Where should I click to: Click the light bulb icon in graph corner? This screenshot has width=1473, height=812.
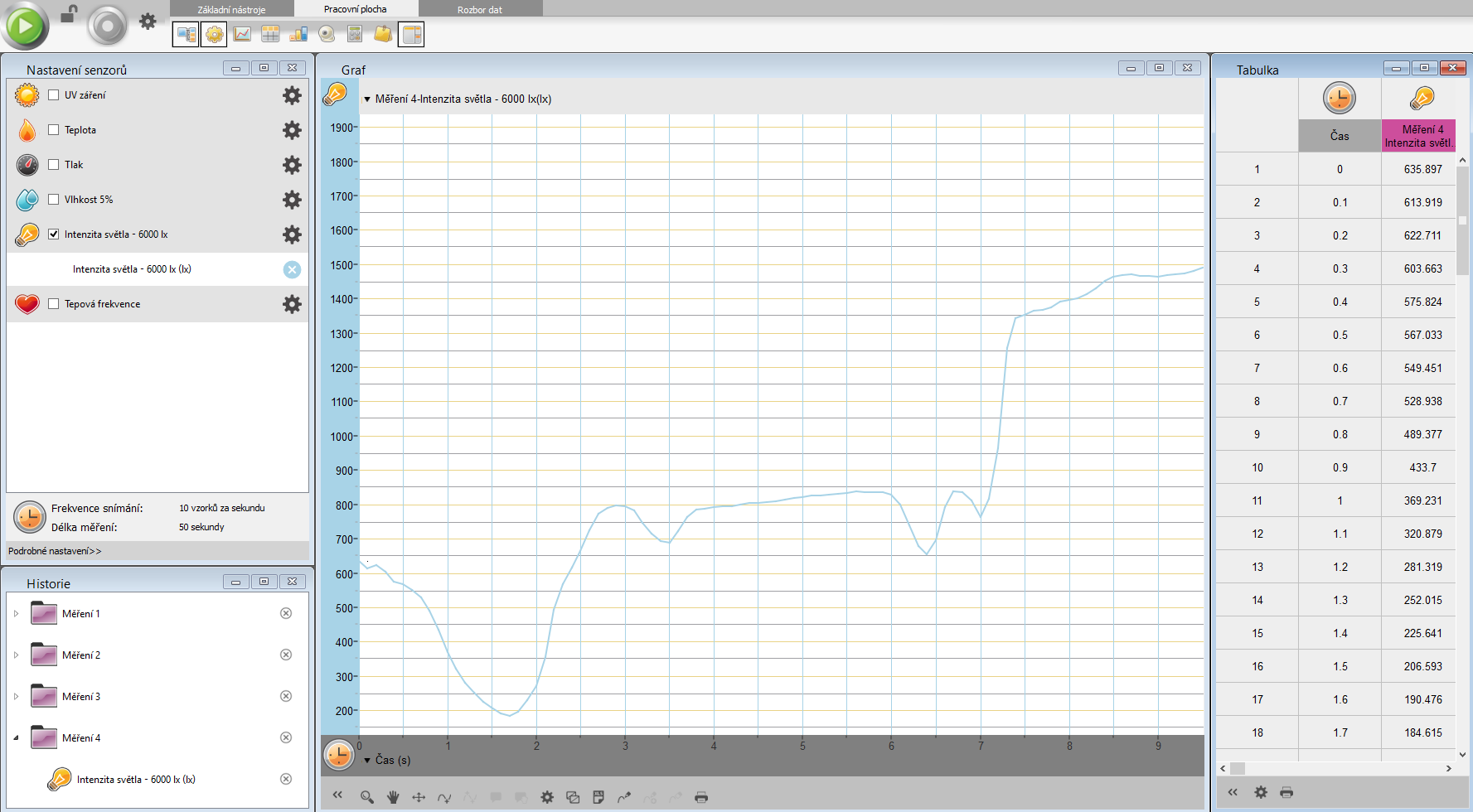[x=335, y=94]
